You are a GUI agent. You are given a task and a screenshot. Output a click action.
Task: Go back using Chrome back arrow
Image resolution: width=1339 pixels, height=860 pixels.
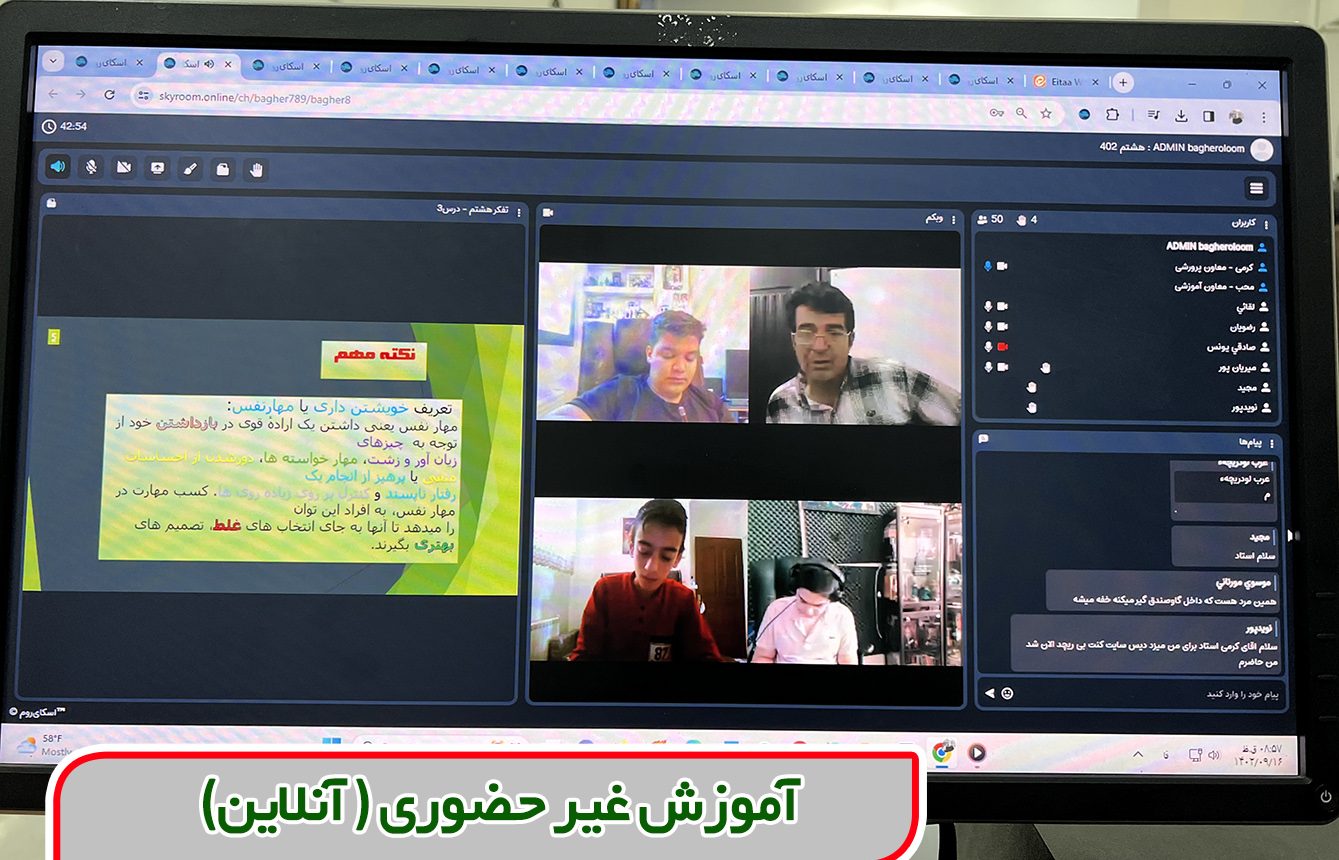coord(54,93)
